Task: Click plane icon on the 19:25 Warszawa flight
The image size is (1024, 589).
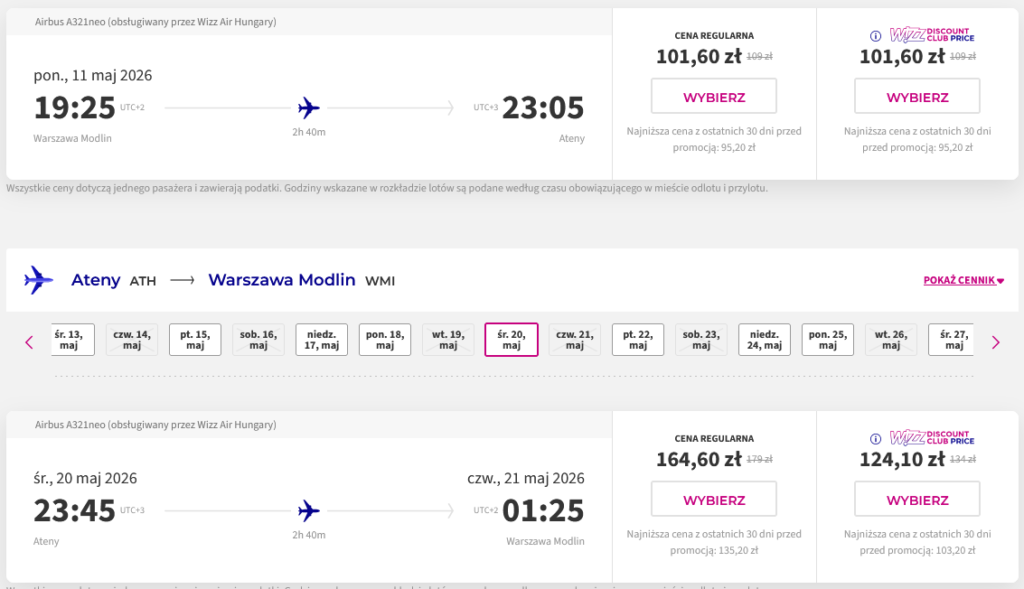Action: click(309, 107)
